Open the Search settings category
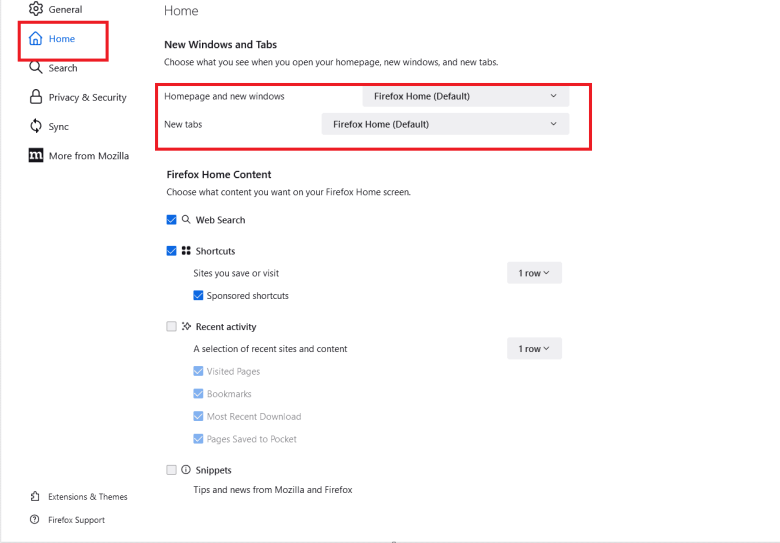780x543 pixels. [x=53, y=68]
